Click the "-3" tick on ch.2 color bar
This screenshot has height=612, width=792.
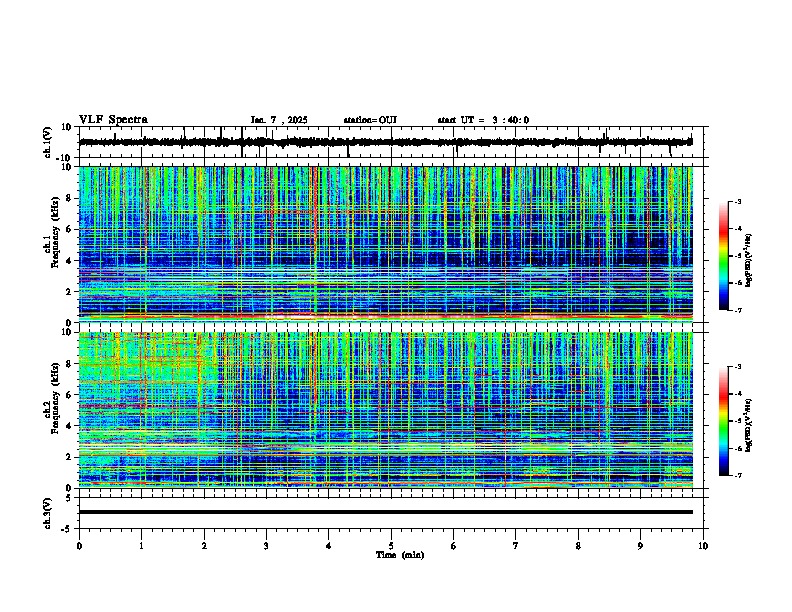coord(737,367)
